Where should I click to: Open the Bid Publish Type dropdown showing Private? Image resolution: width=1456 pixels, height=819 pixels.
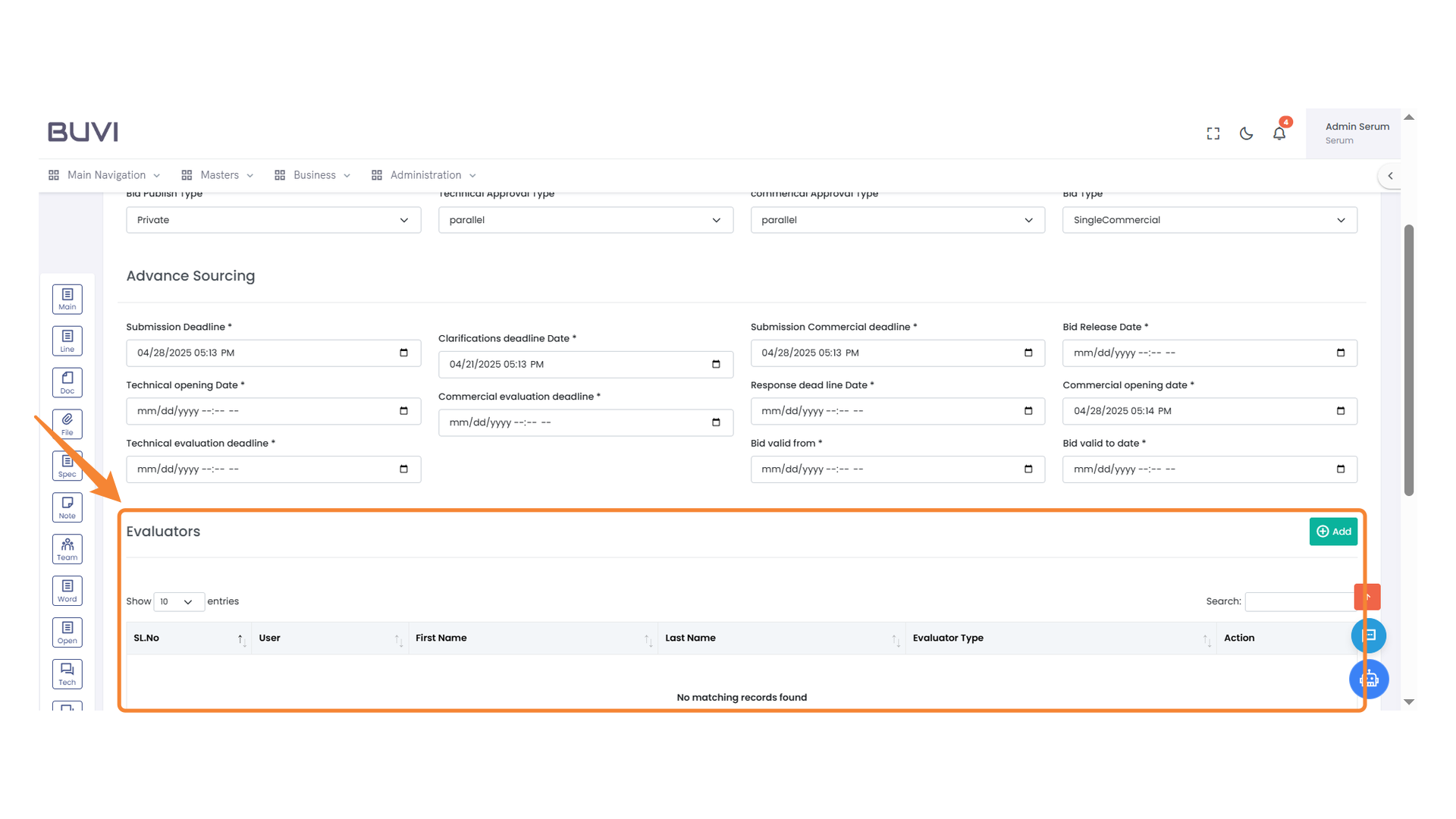[273, 220]
